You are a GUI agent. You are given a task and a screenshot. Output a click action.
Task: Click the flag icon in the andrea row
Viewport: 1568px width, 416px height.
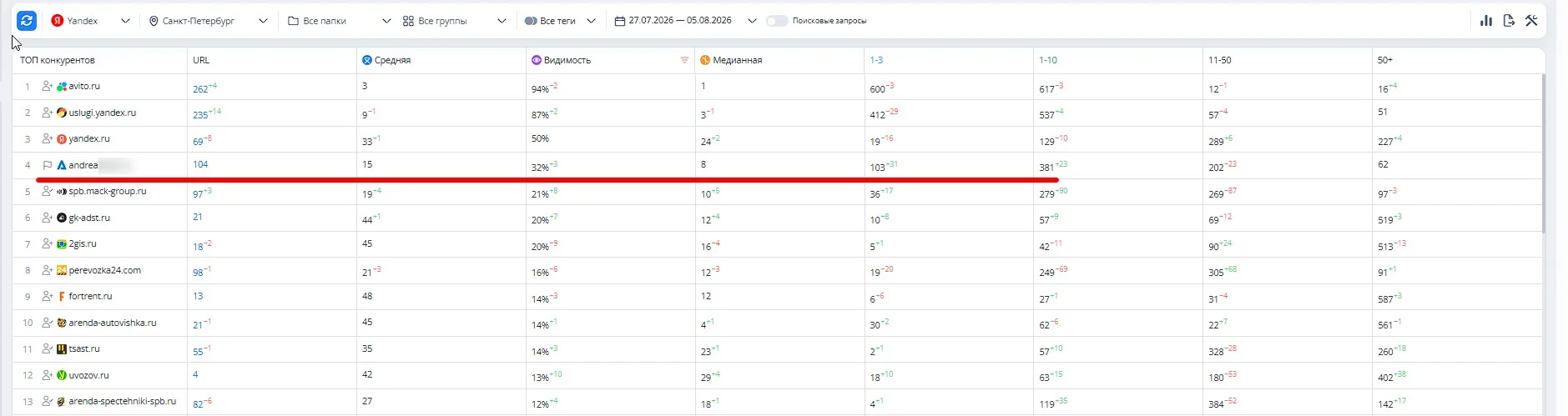(48, 165)
